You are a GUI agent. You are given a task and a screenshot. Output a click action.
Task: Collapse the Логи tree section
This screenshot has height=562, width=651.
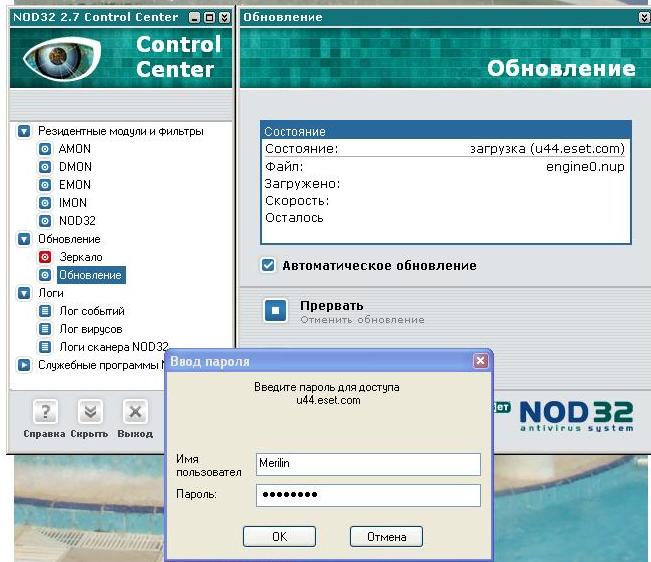[x=24, y=293]
